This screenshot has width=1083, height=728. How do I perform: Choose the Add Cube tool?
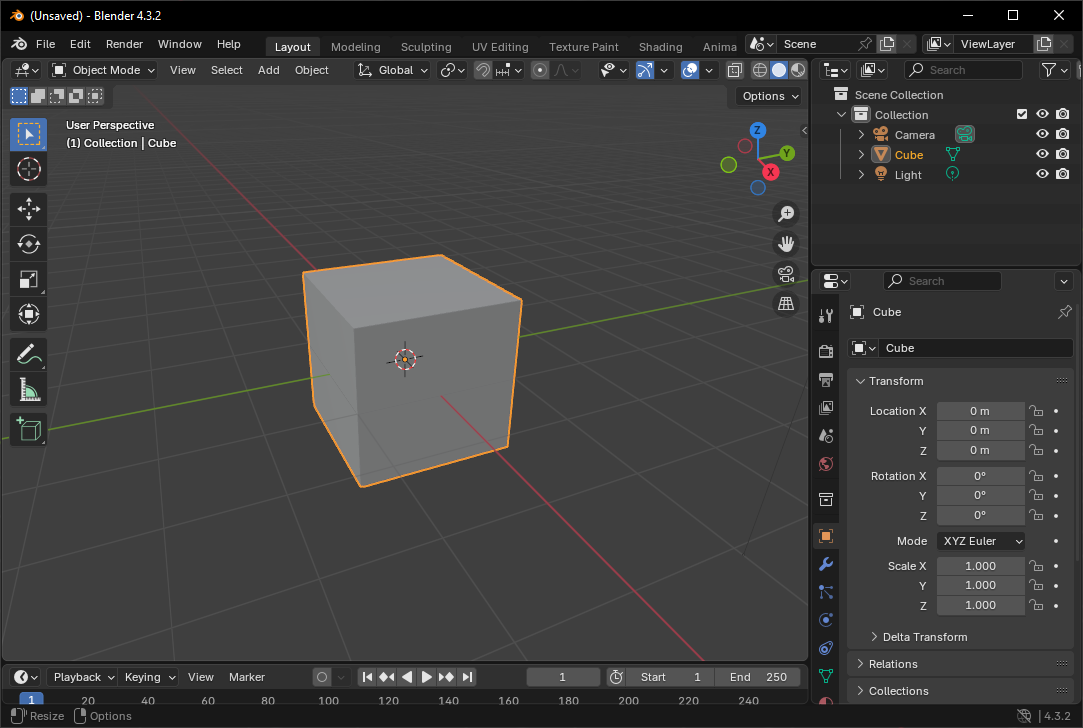[28, 430]
